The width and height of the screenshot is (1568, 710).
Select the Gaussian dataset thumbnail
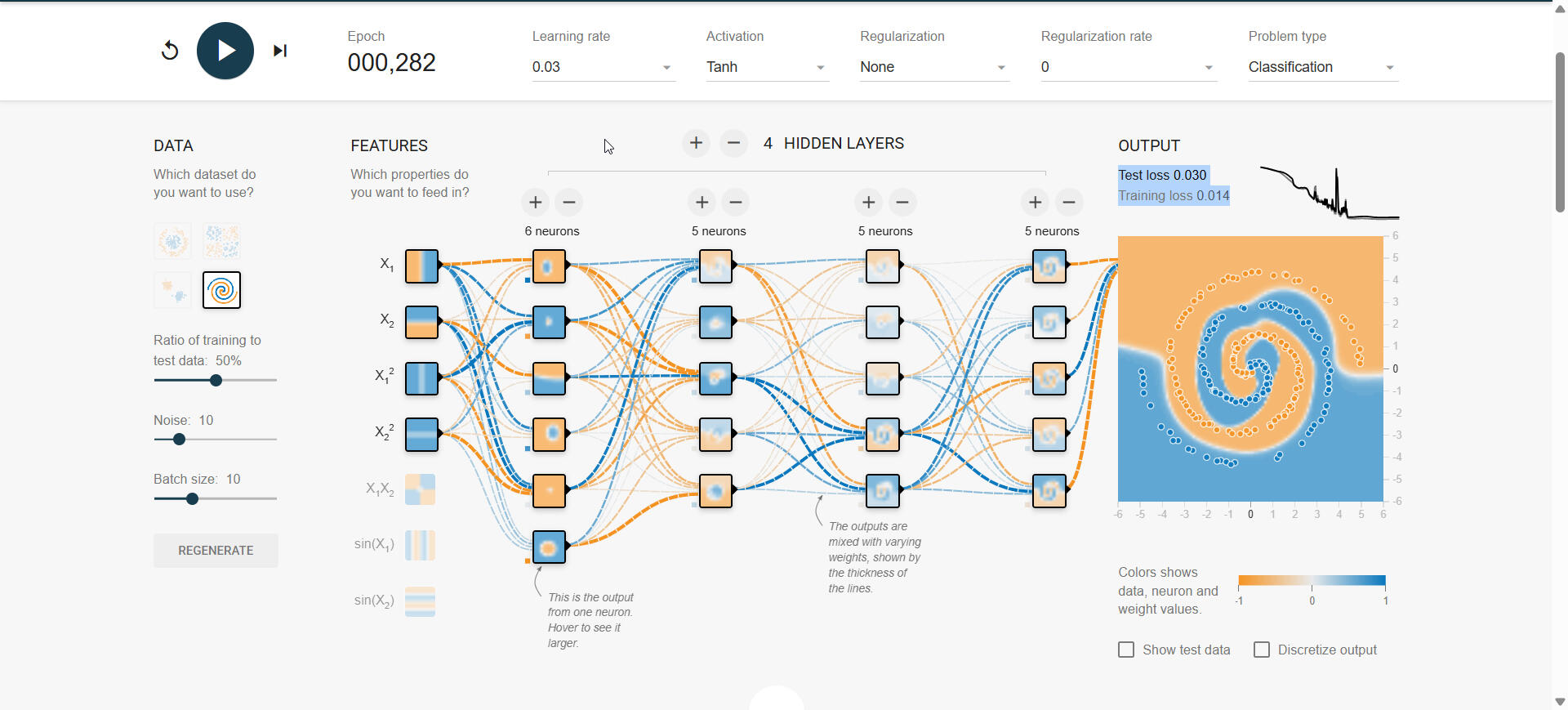click(173, 290)
